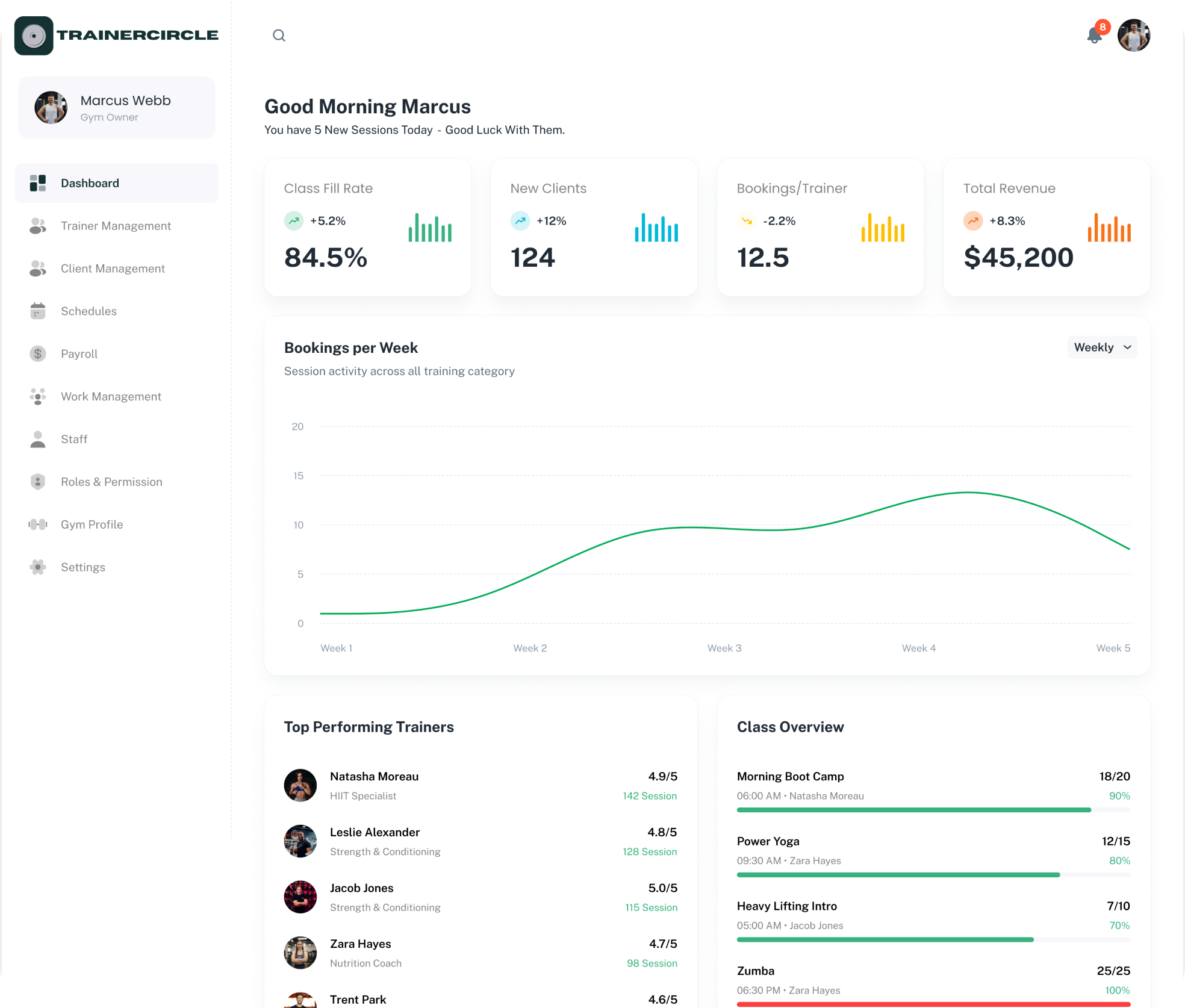Click the Class Fill Rate trend arrow icon
Image resolution: width=1185 pixels, height=1008 pixels.
pyautogui.click(x=294, y=221)
